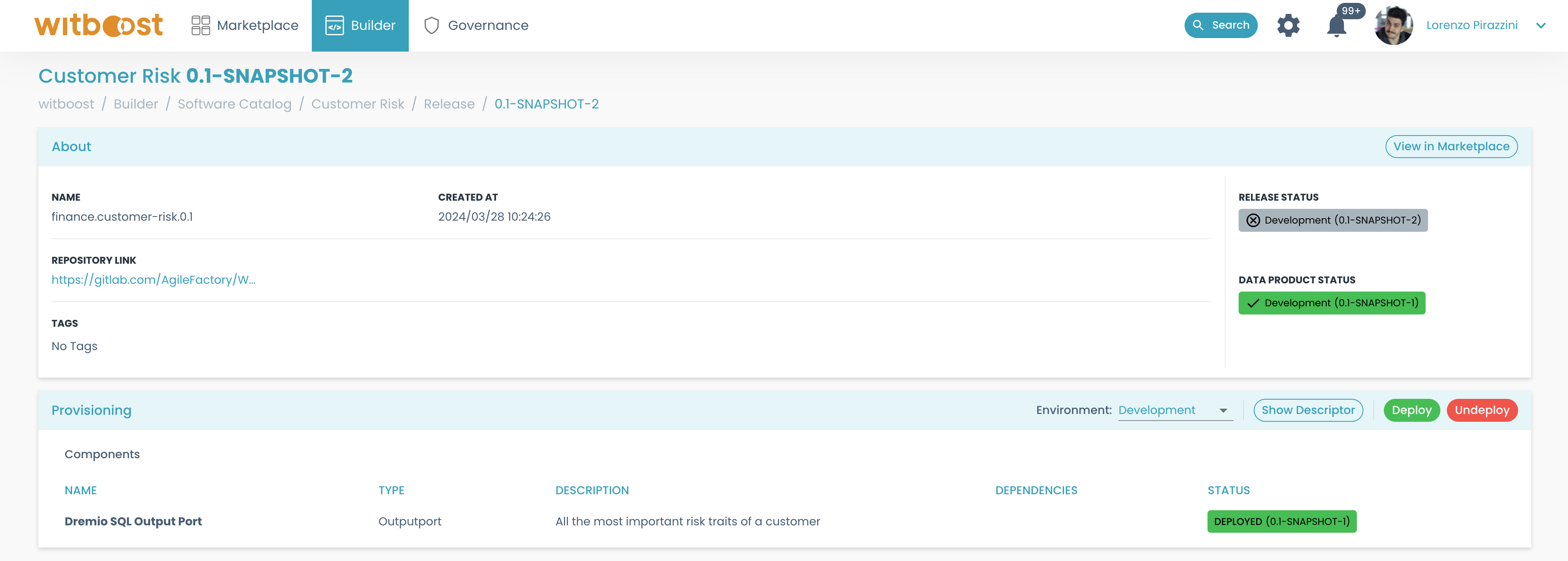Click the GitLab repository link
The height and width of the screenshot is (561, 1568).
tap(153, 279)
